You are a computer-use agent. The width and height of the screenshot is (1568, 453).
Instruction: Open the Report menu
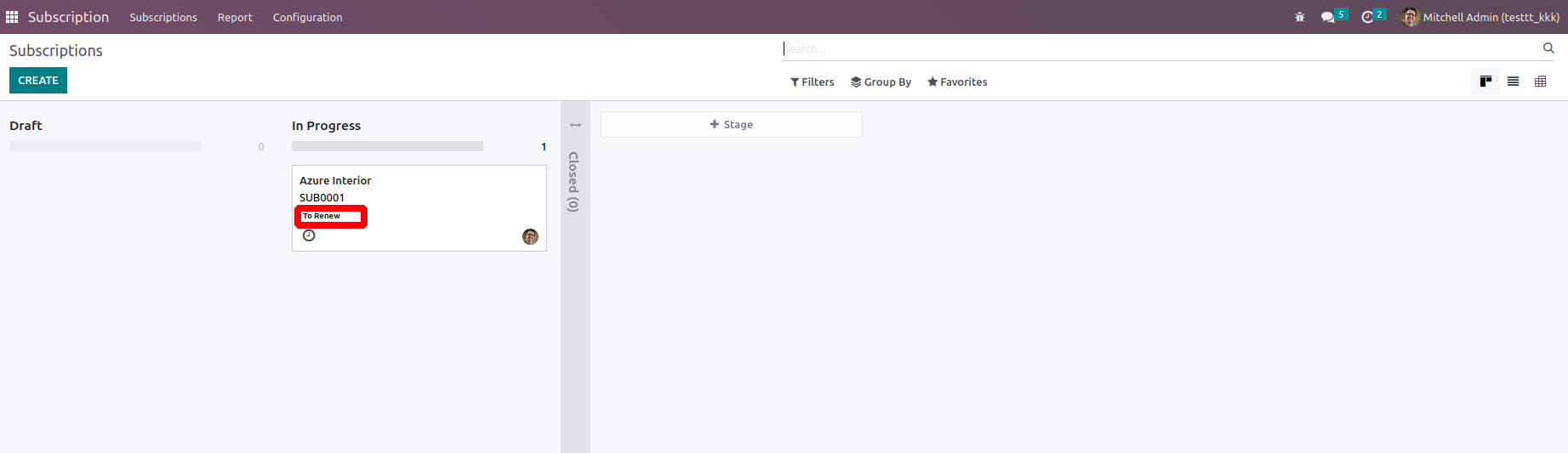tap(235, 17)
